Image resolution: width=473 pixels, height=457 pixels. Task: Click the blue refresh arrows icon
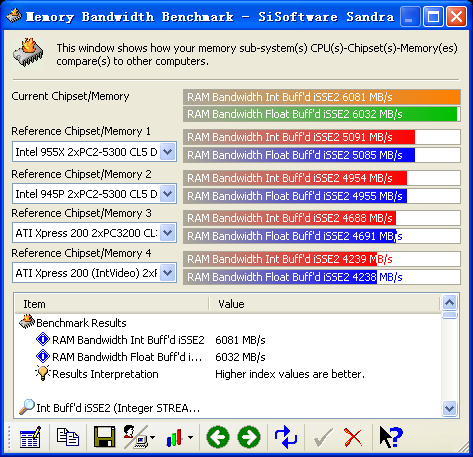point(286,437)
